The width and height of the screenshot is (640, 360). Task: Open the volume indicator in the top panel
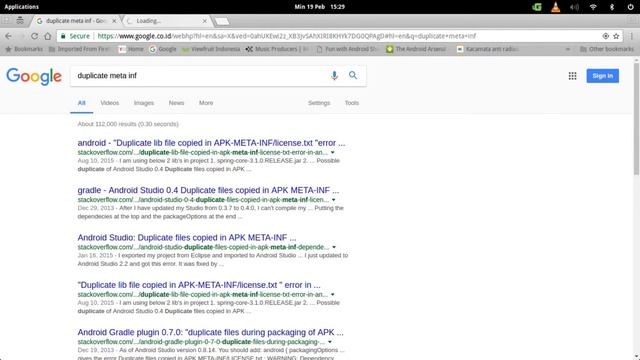574,7
